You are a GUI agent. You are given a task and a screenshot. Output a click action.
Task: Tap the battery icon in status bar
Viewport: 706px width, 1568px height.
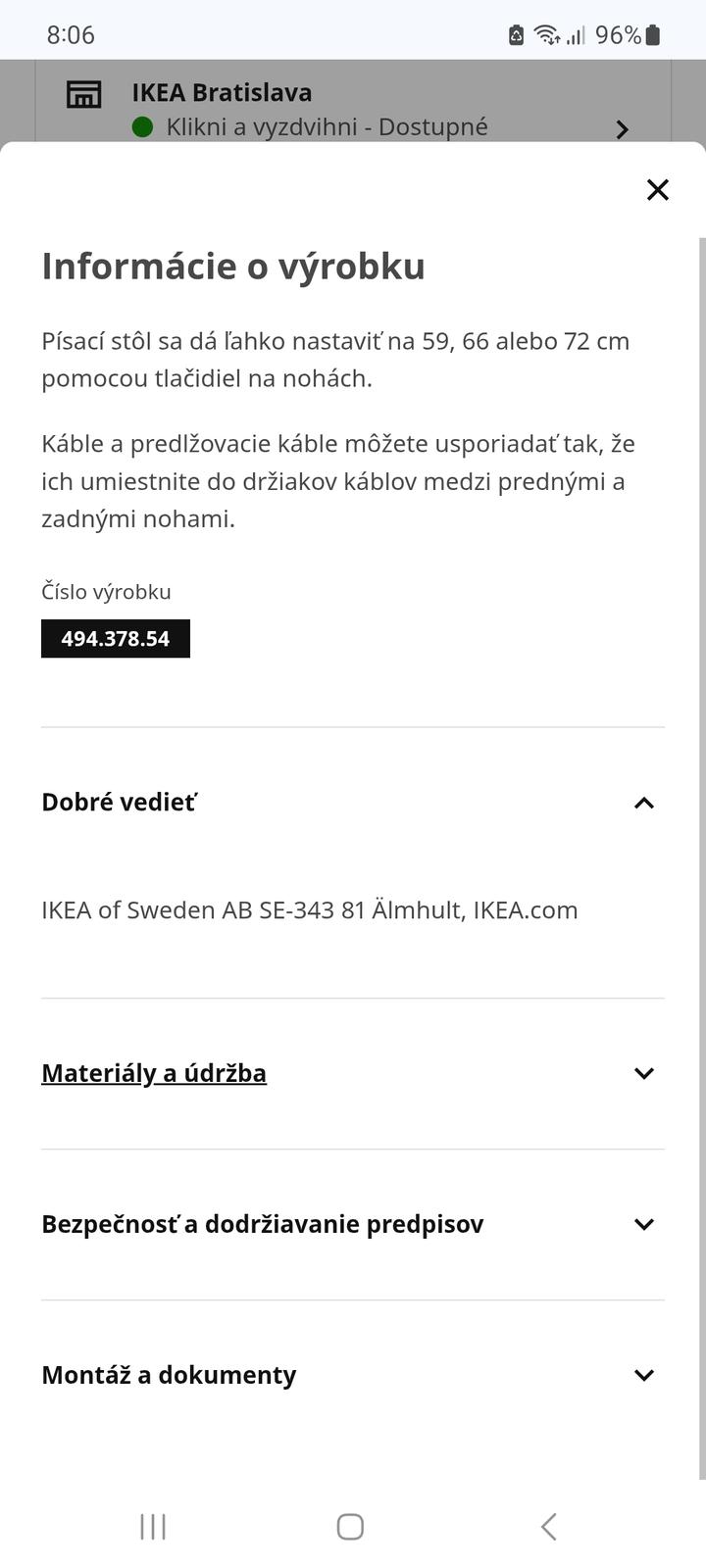pyautogui.click(x=653, y=35)
